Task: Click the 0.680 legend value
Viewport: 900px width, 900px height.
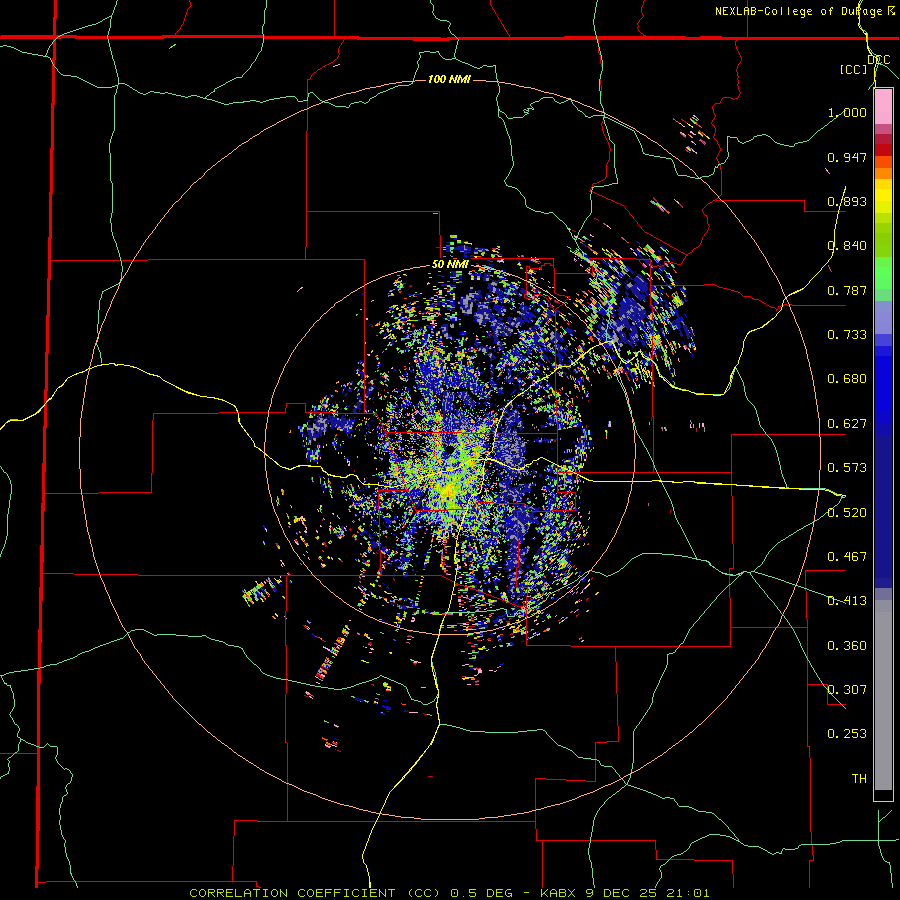Action: click(847, 379)
